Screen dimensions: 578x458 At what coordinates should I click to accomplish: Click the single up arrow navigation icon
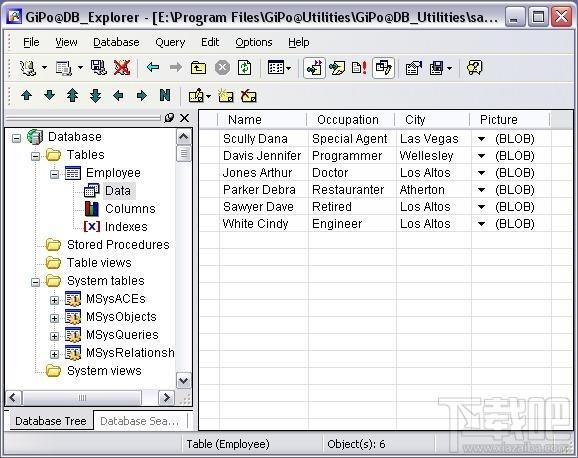27,96
